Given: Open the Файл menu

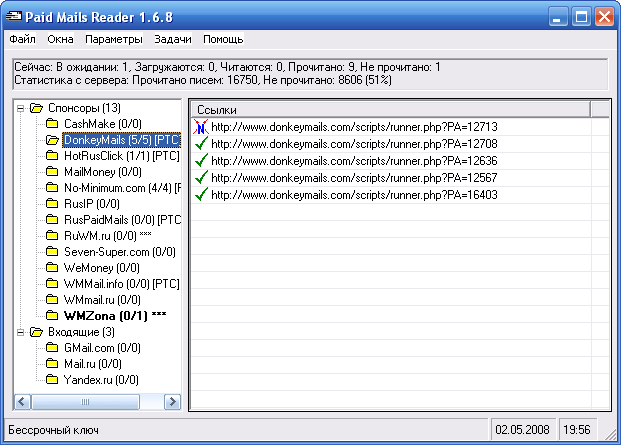Looking at the screenshot, I should pyautogui.click(x=23, y=39).
